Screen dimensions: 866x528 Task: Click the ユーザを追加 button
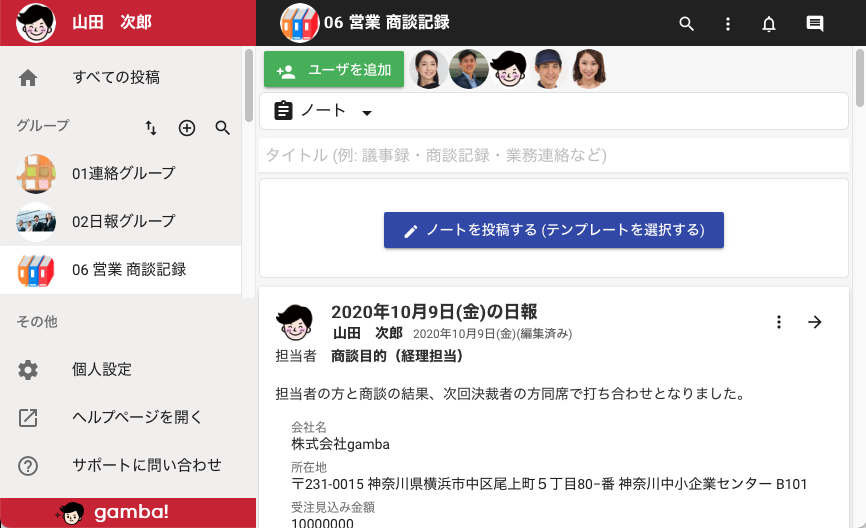pos(334,70)
